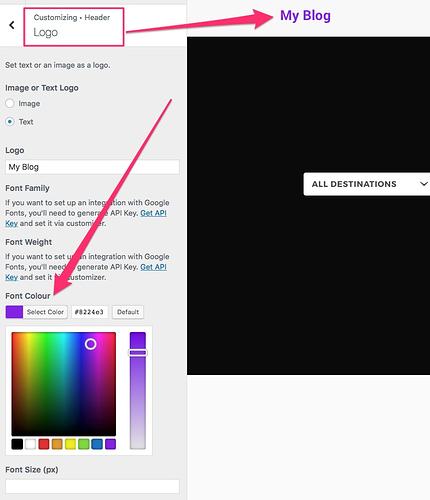This screenshot has width=430, height=500.
Task: Pick the black palette swatch
Action: click(17, 444)
